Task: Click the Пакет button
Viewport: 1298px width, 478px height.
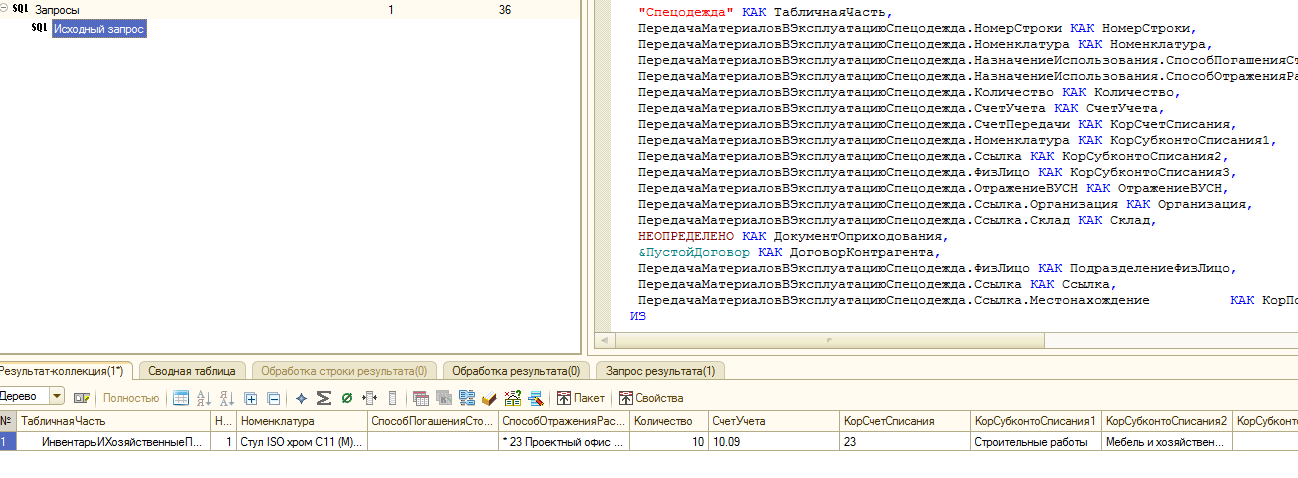Action: 581,398
